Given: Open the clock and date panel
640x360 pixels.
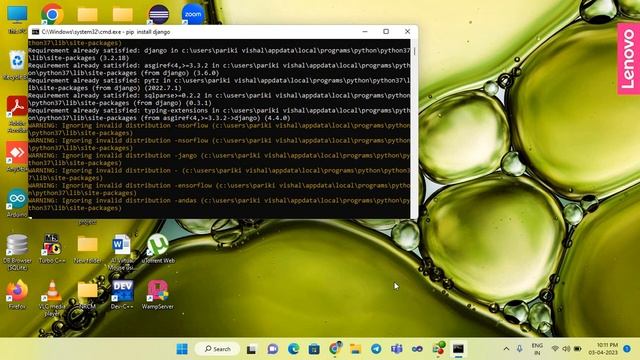Looking at the screenshot, I should pos(603,349).
